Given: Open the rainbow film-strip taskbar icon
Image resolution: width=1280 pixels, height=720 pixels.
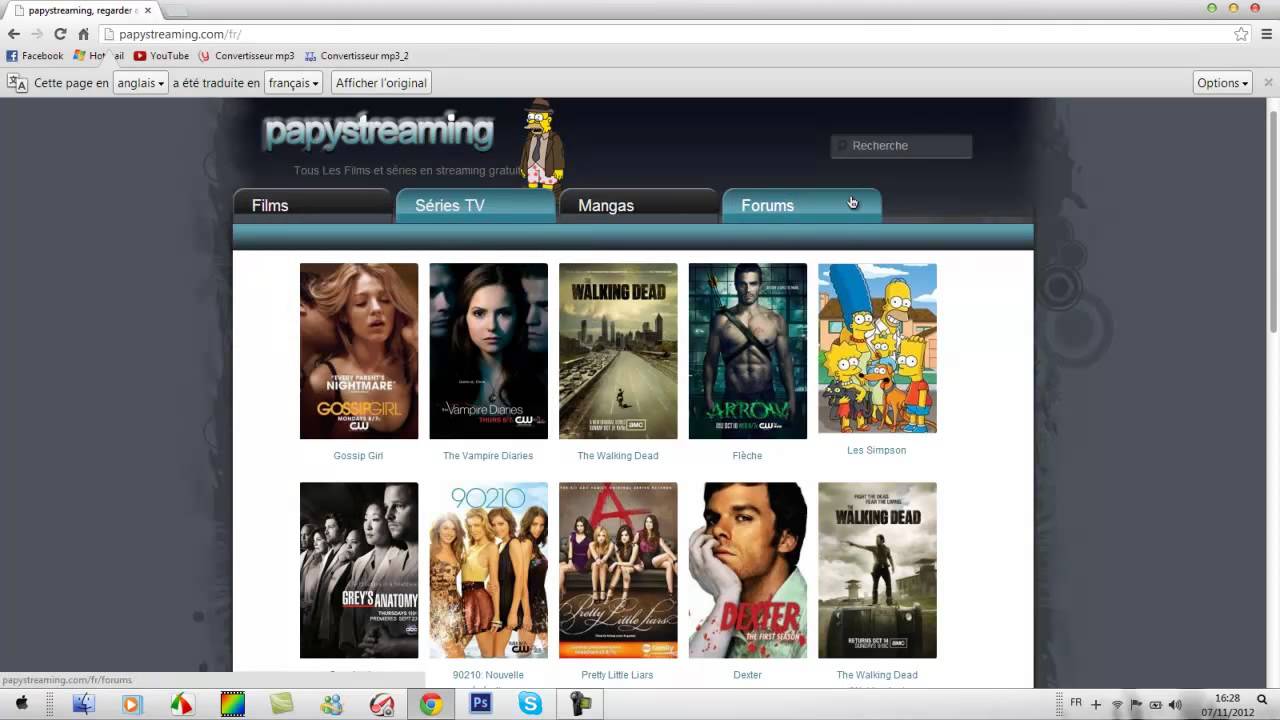Looking at the screenshot, I should [232, 704].
